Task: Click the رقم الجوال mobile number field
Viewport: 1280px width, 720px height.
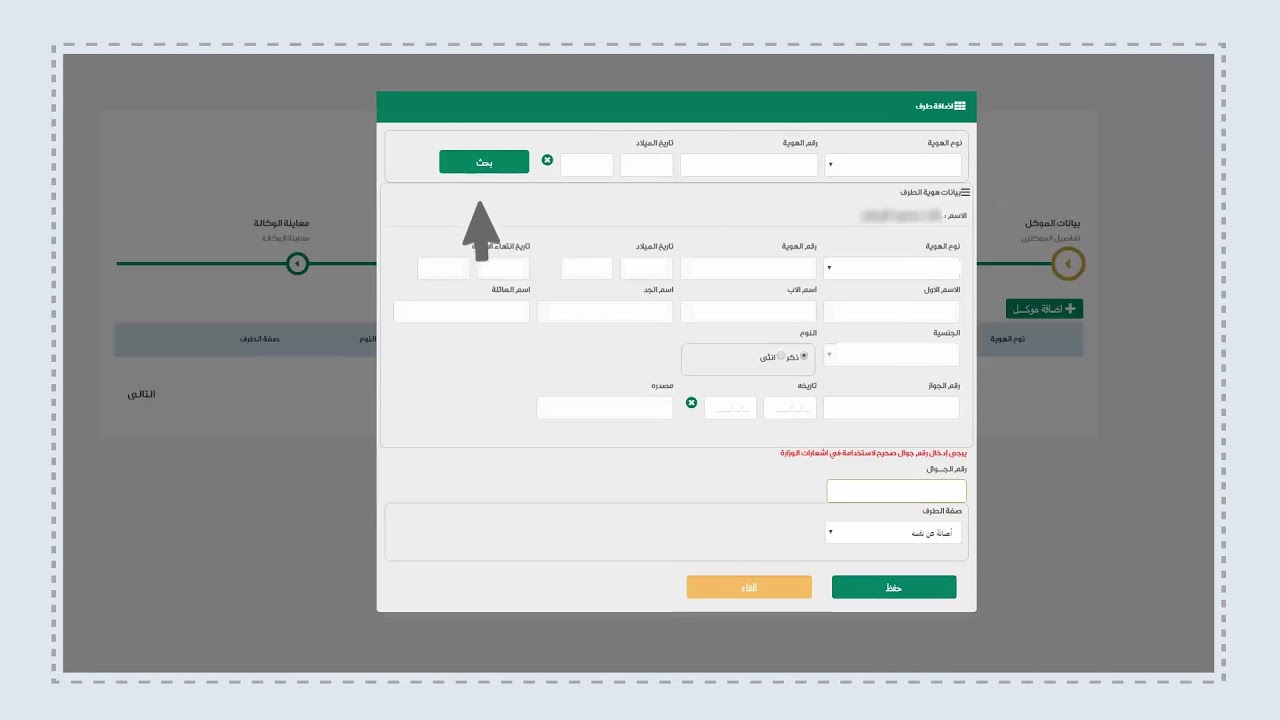Action: point(896,491)
